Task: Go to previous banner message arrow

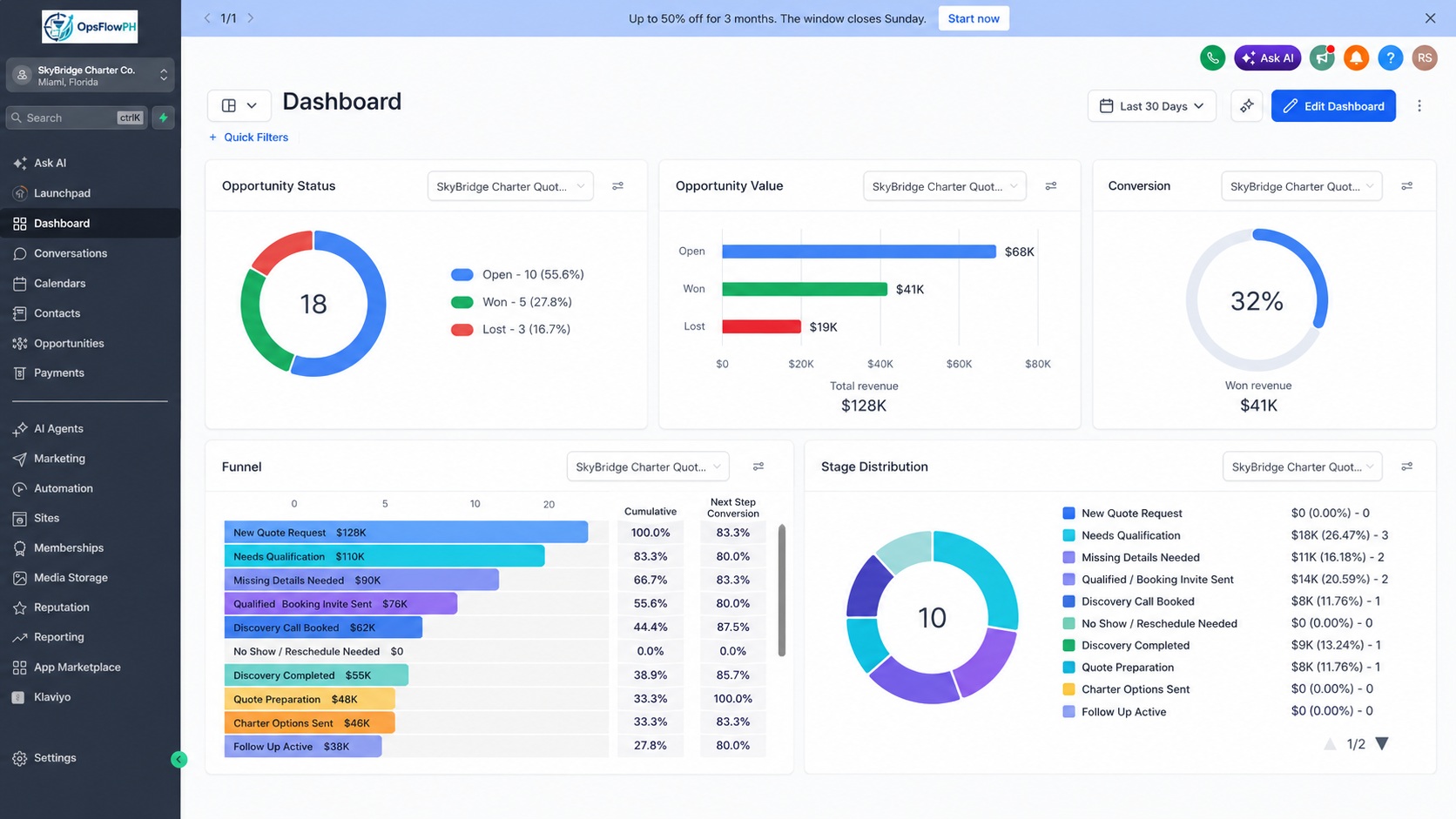Action: click(x=206, y=18)
